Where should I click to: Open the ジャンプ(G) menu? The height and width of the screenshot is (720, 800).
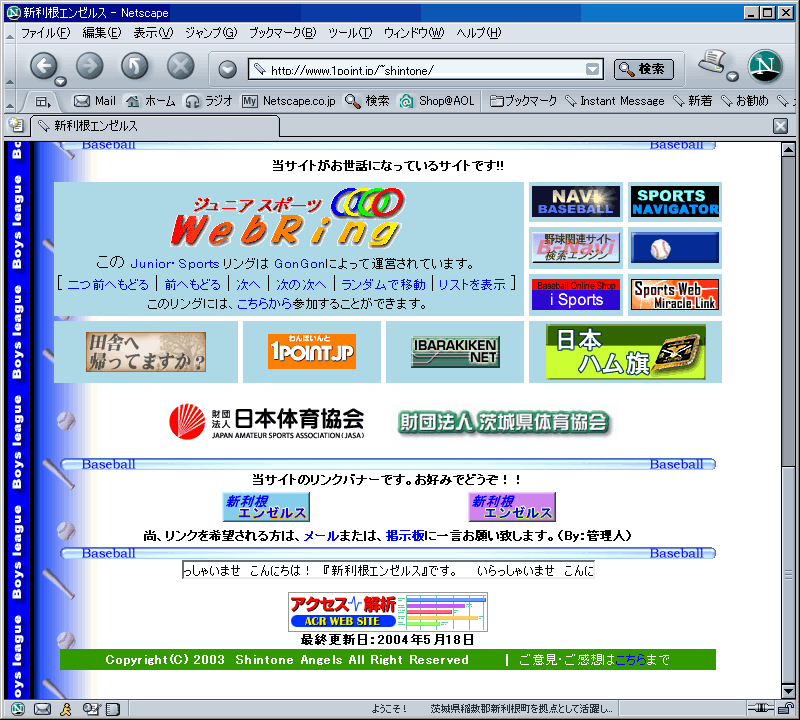[211, 33]
